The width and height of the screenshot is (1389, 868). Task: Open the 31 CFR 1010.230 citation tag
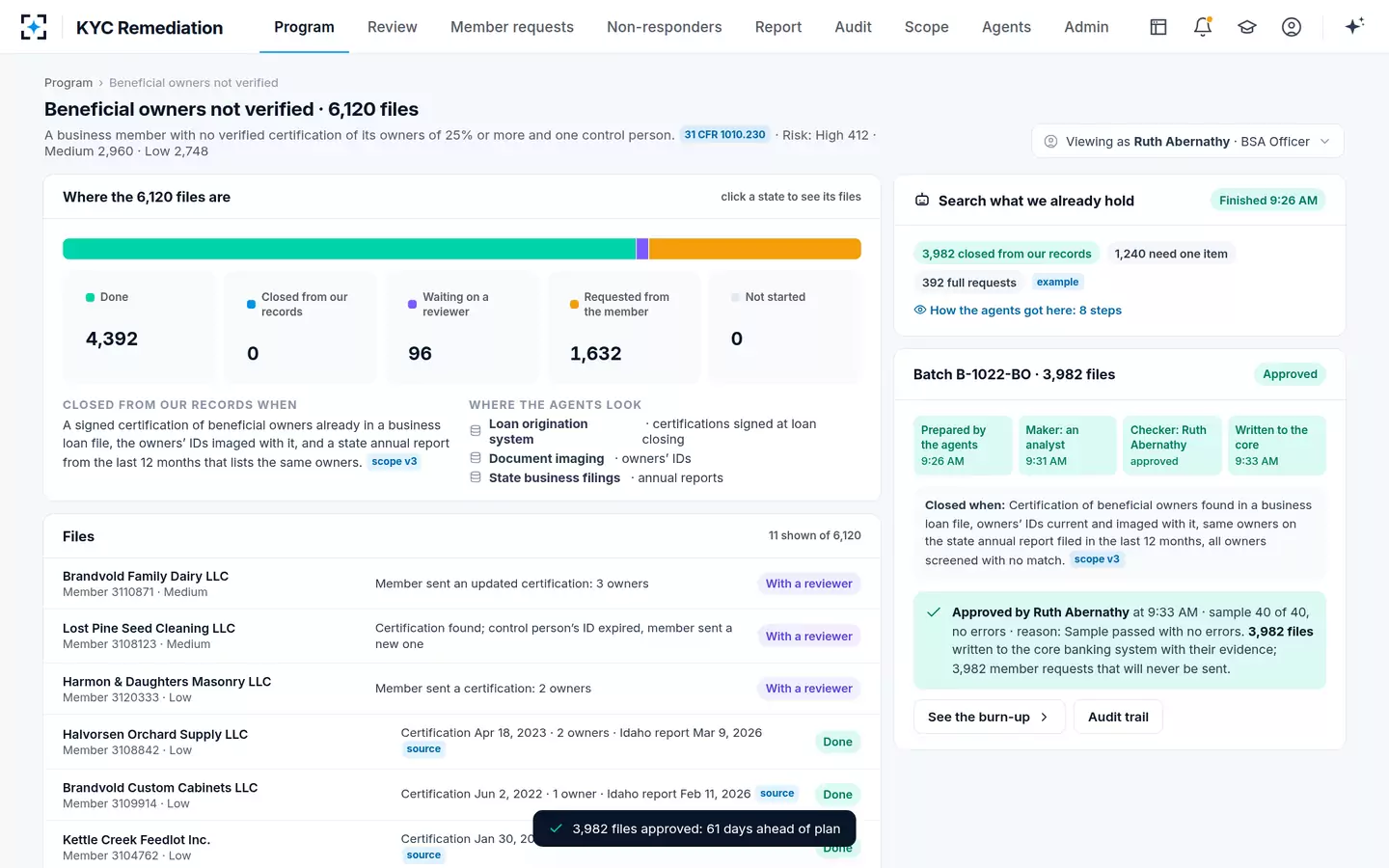coord(724,135)
